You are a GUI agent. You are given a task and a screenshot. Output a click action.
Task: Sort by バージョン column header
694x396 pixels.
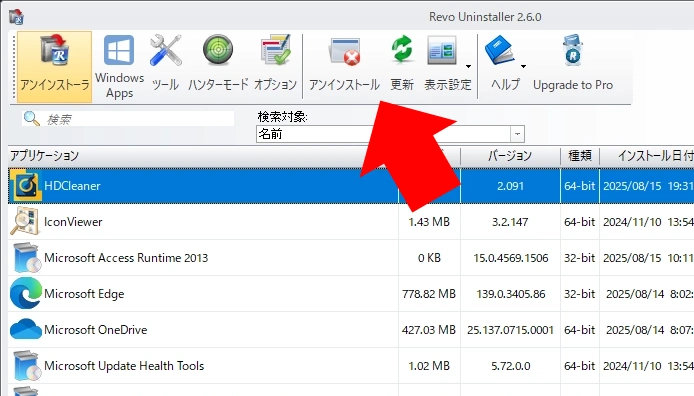tap(510, 156)
